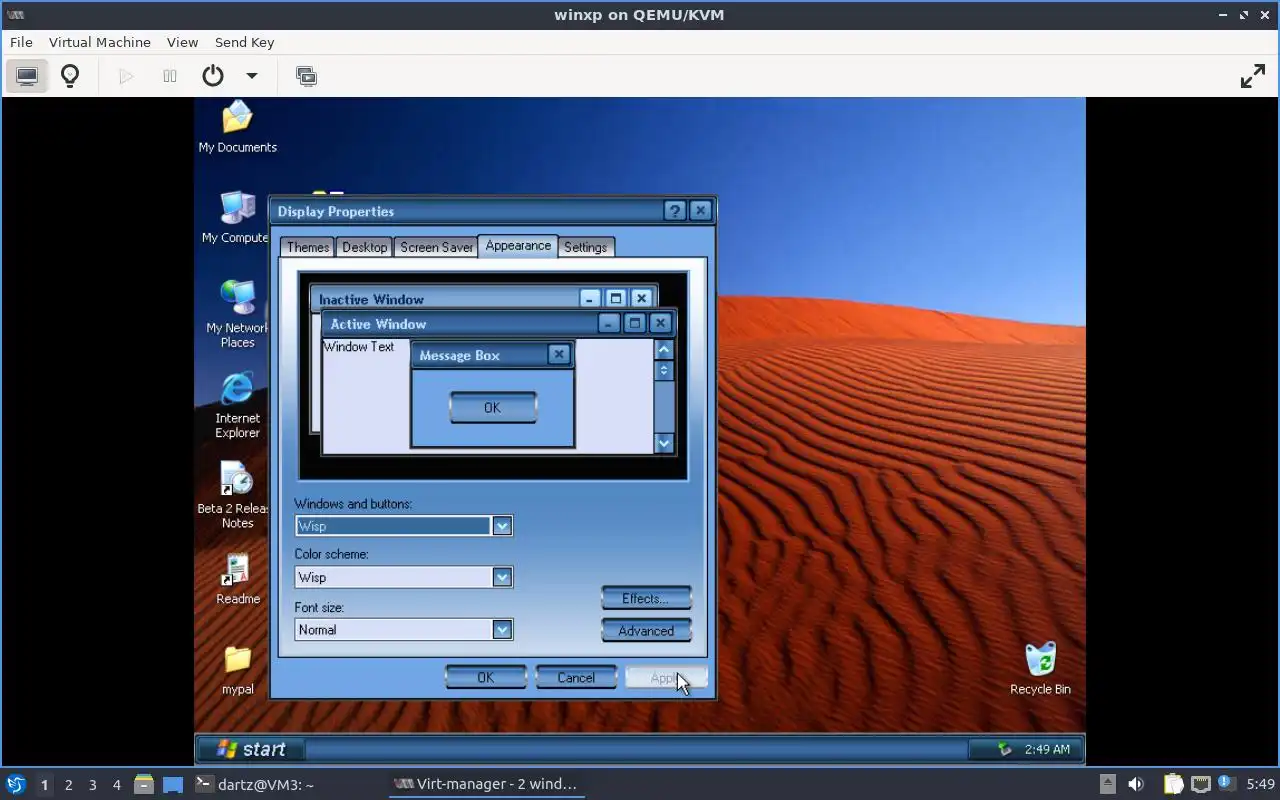The width and height of the screenshot is (1280, 800).
Task: Click the preview scrollbar up arrow
Action: pyautogui.click(x=664, y=349)
